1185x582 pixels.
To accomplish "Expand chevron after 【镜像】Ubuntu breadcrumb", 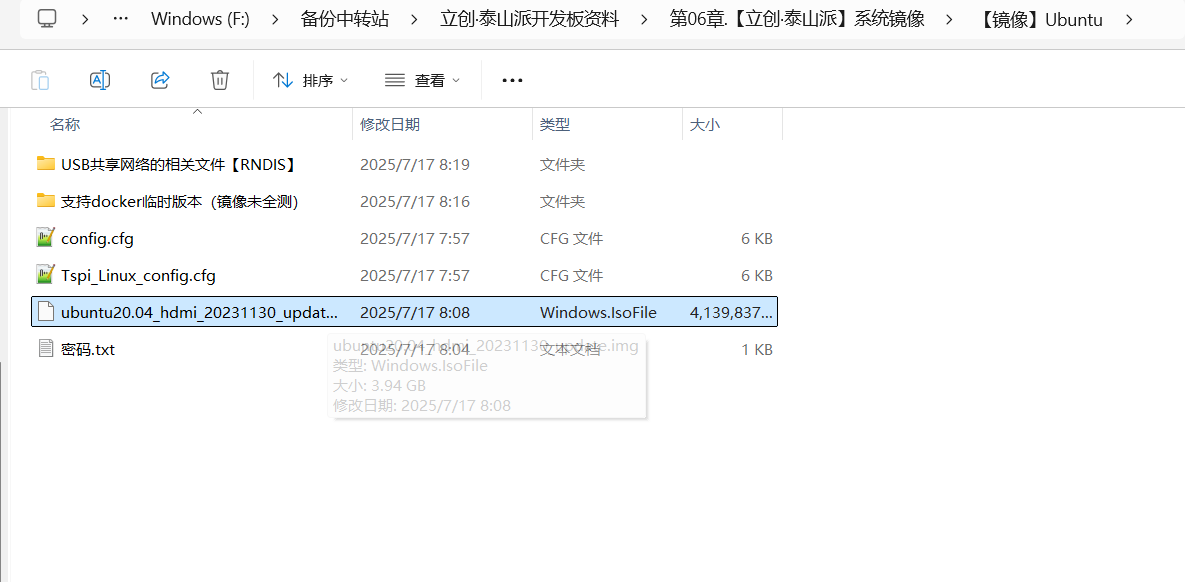I will 1129,19.
